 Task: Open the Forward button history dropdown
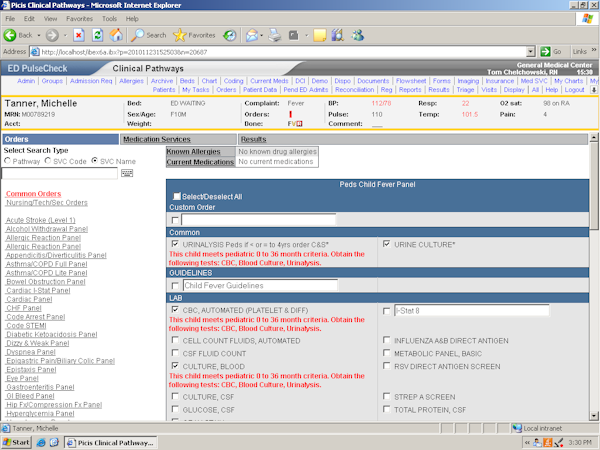(x=65, y=35)
